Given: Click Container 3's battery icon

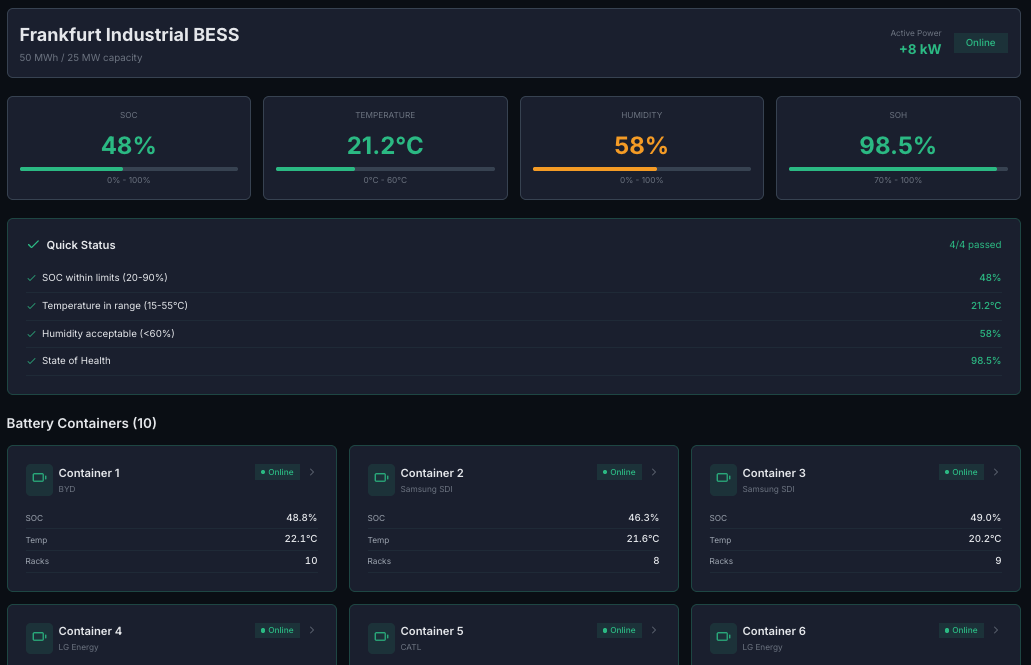Looking at the screenshot, I should [723, 479].
